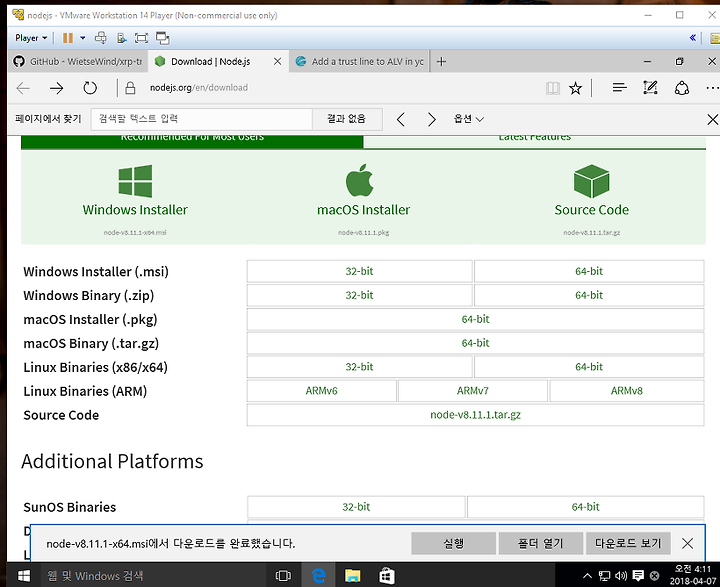This screenshot has width=720, height=587.
Task: Click the Windows search box
Action: pyautogui.click(x=152, y=576)
